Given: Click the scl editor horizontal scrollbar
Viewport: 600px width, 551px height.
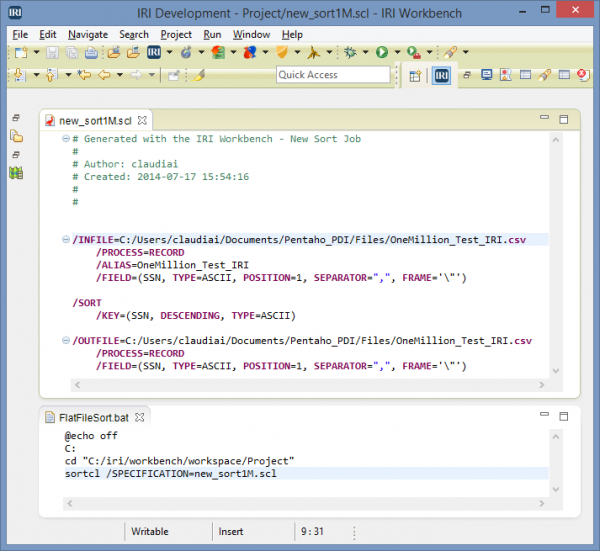Looking at the screenshot, I should tap(310, 385).
